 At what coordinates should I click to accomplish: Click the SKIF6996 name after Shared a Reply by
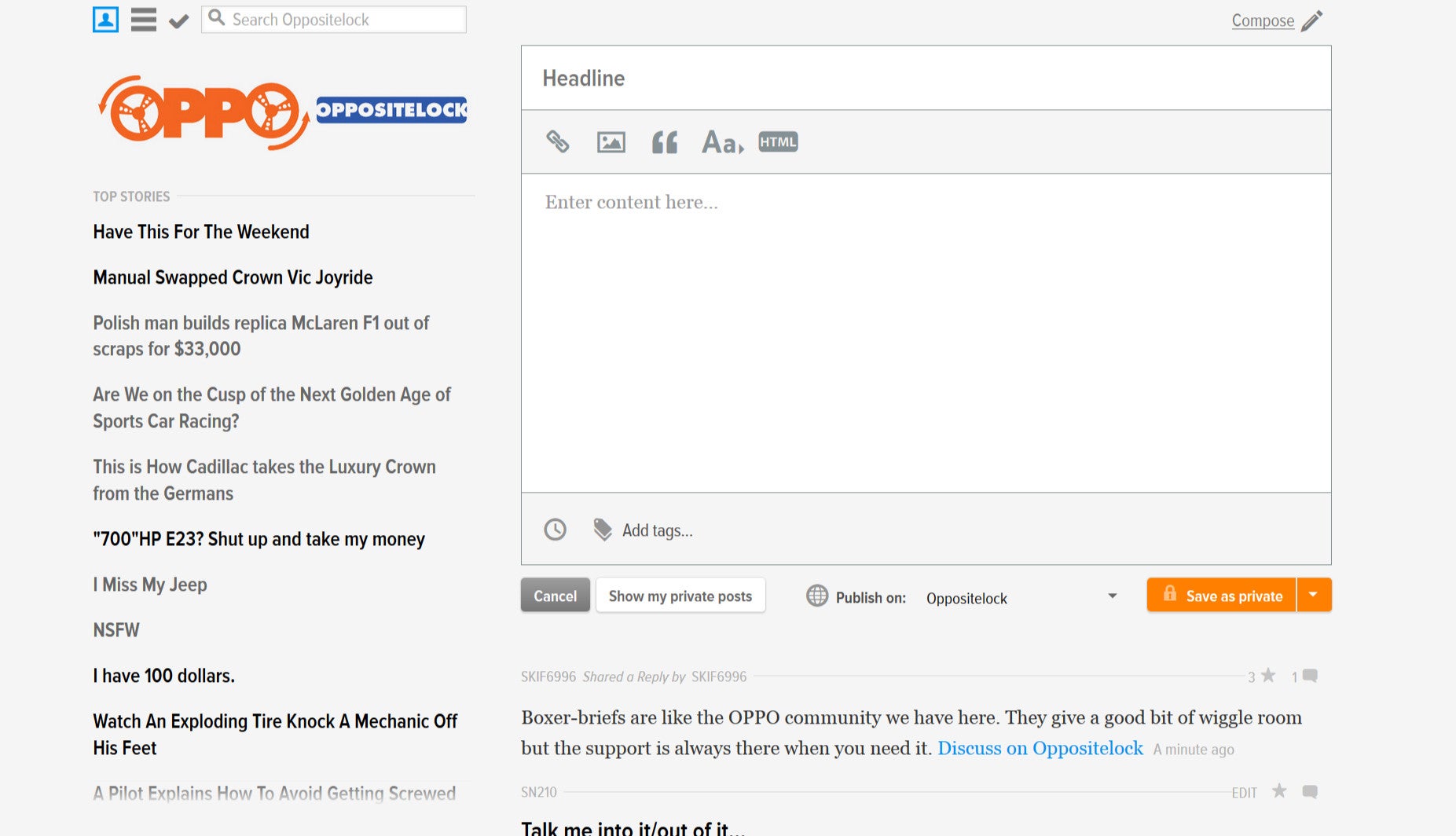coord(719,676)
